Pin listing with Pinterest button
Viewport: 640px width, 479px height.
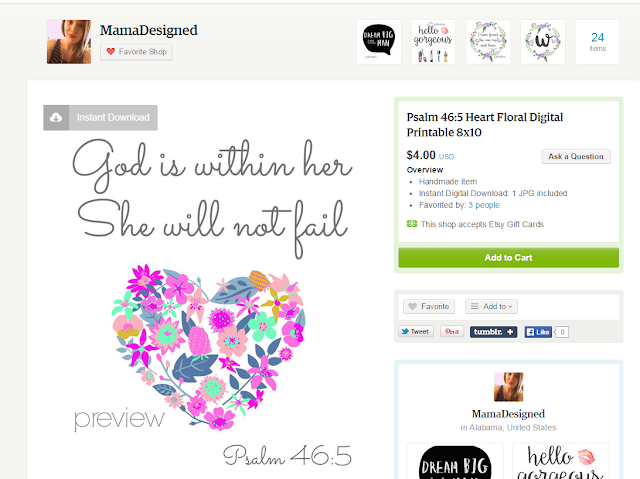[x=452, y=332]
